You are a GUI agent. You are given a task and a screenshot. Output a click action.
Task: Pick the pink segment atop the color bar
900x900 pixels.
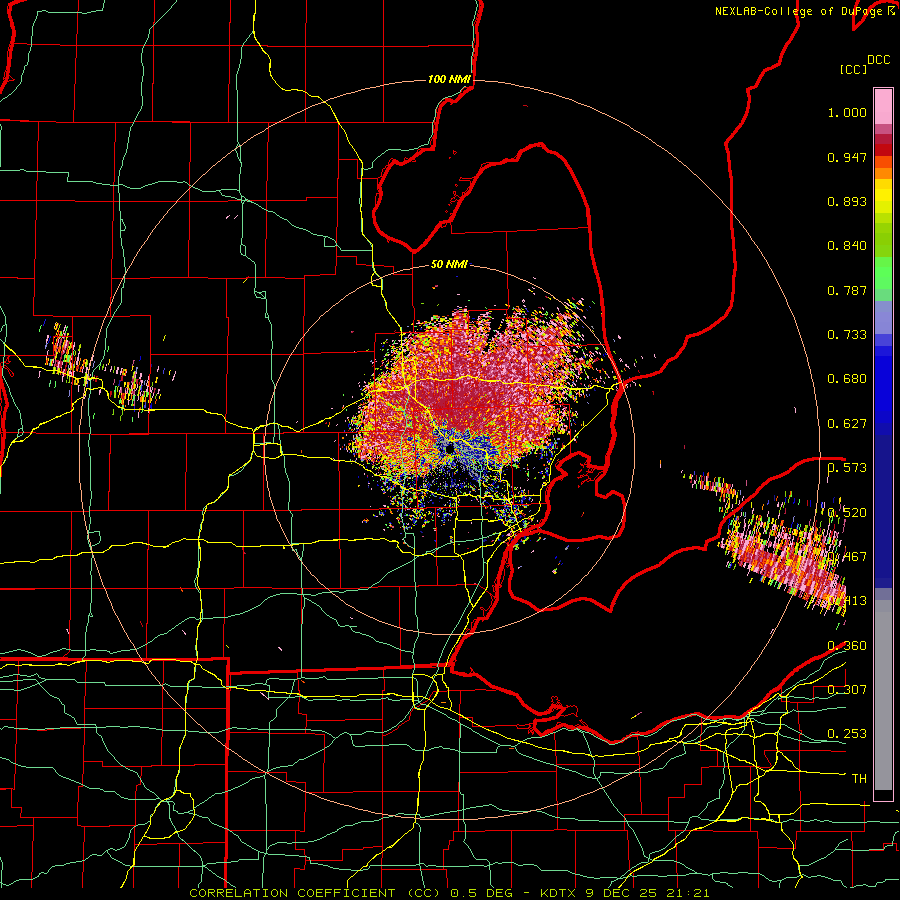click(x=883, y=106)
